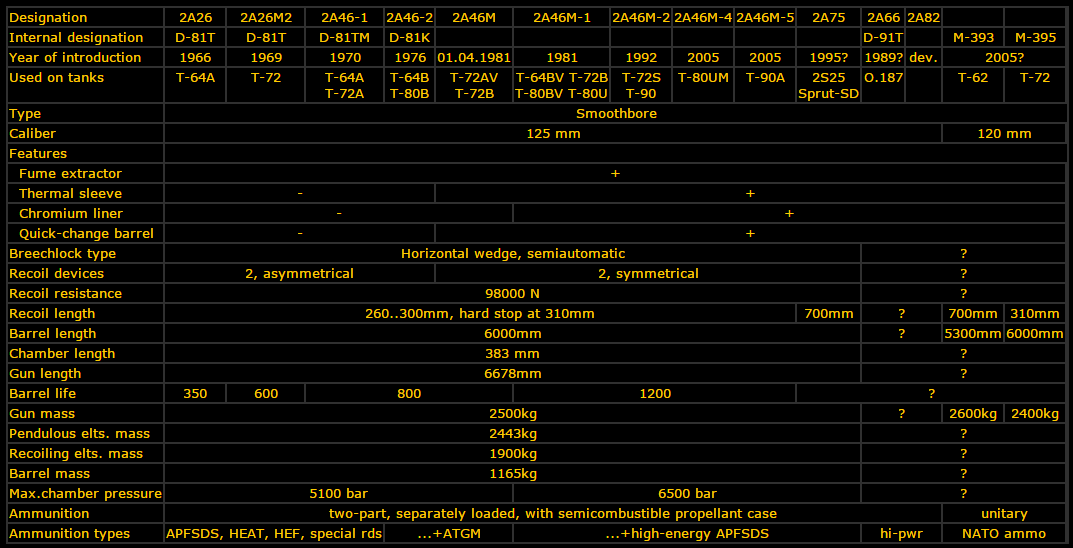
Task: Select the 1966 year of introduction cell
Action: [195, 57]
